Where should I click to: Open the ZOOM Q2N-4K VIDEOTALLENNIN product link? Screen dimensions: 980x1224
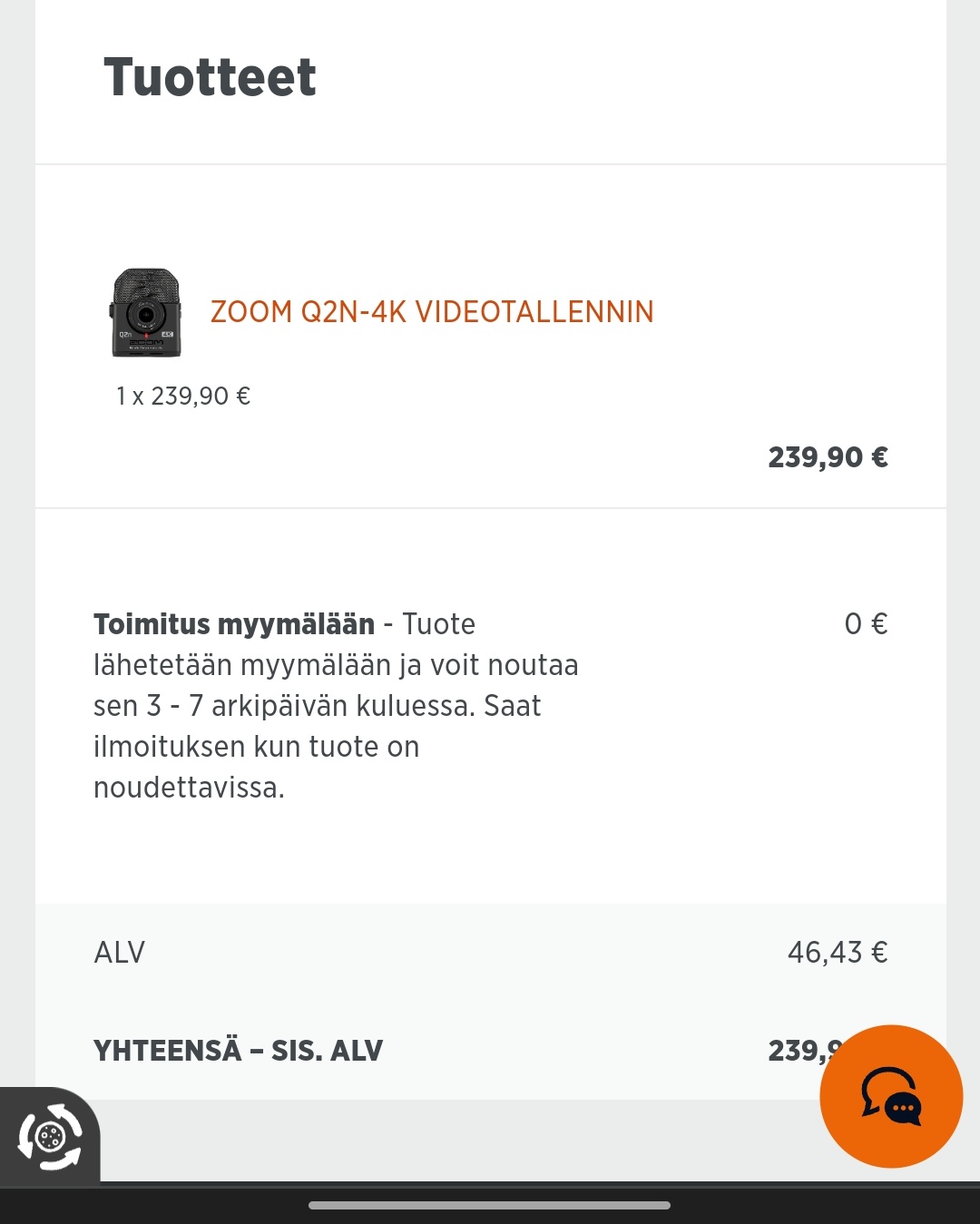[x=432, y=312]
